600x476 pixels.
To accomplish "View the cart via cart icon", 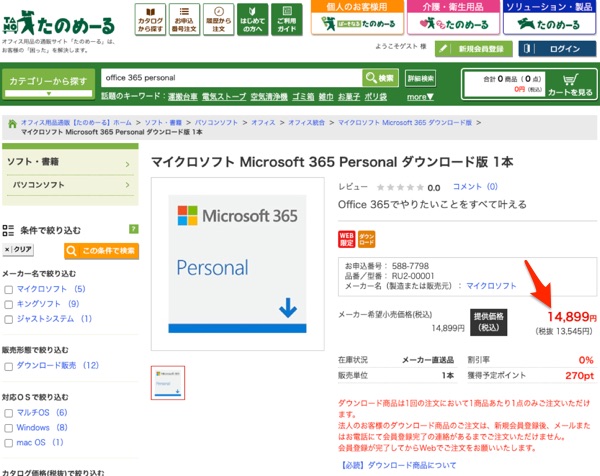I will (x=570, y=84).
